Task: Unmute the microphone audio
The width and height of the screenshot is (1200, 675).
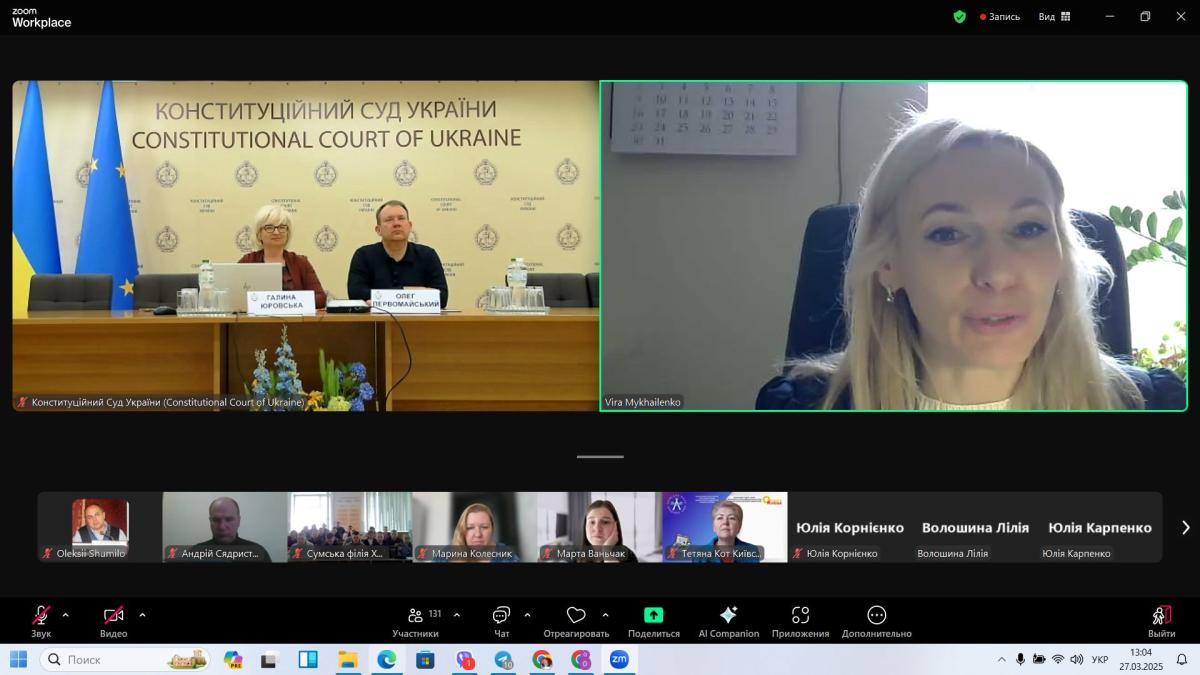Action: 41,620
